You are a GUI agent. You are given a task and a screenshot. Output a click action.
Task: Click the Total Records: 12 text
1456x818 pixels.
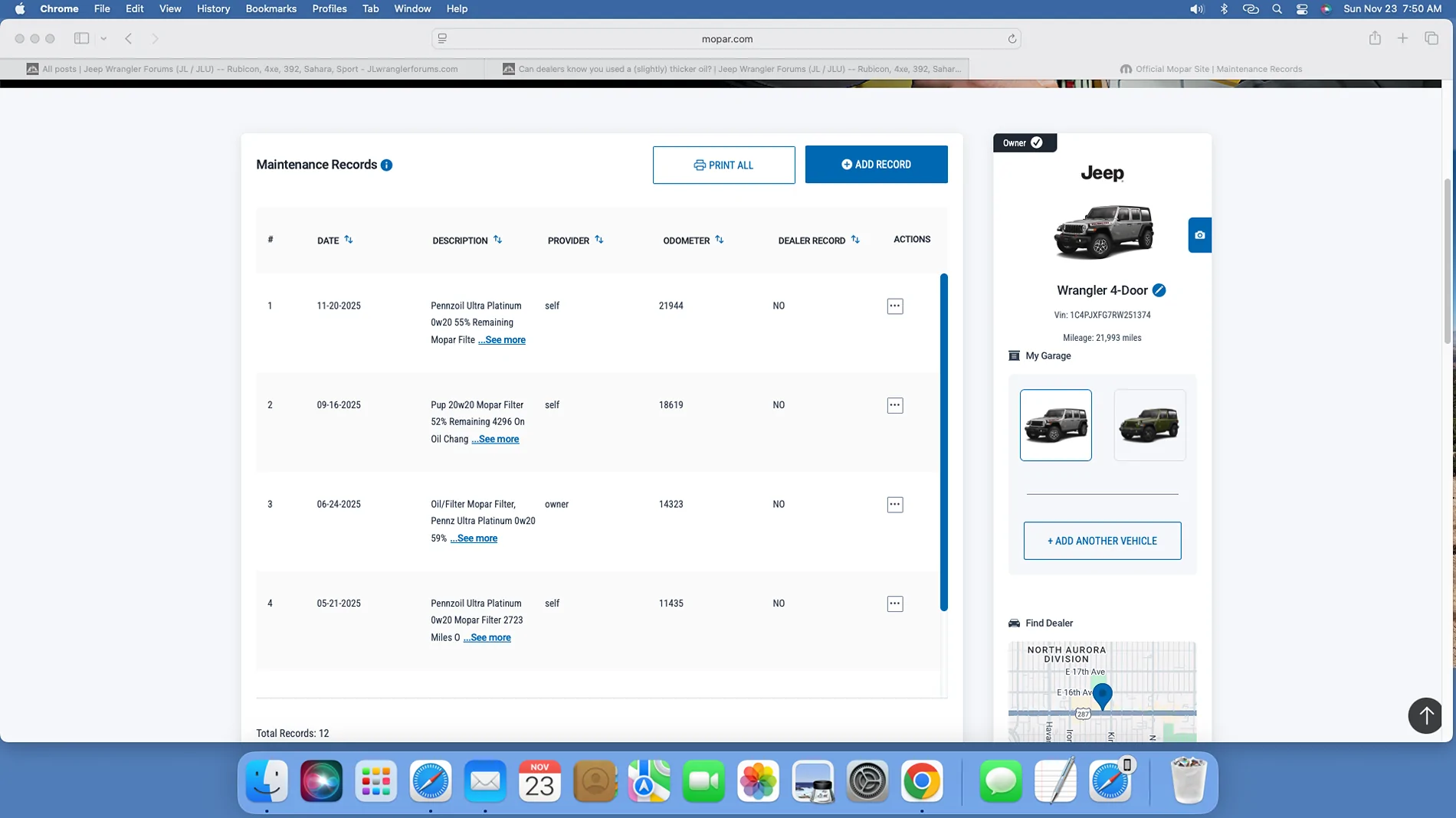pyautogui.click(x=292, y=734)
